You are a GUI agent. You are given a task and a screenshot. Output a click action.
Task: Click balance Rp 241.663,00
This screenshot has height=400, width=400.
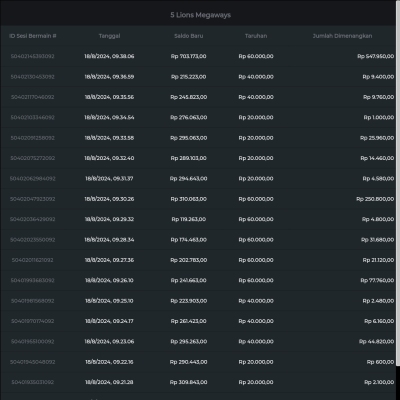[189, 280]
